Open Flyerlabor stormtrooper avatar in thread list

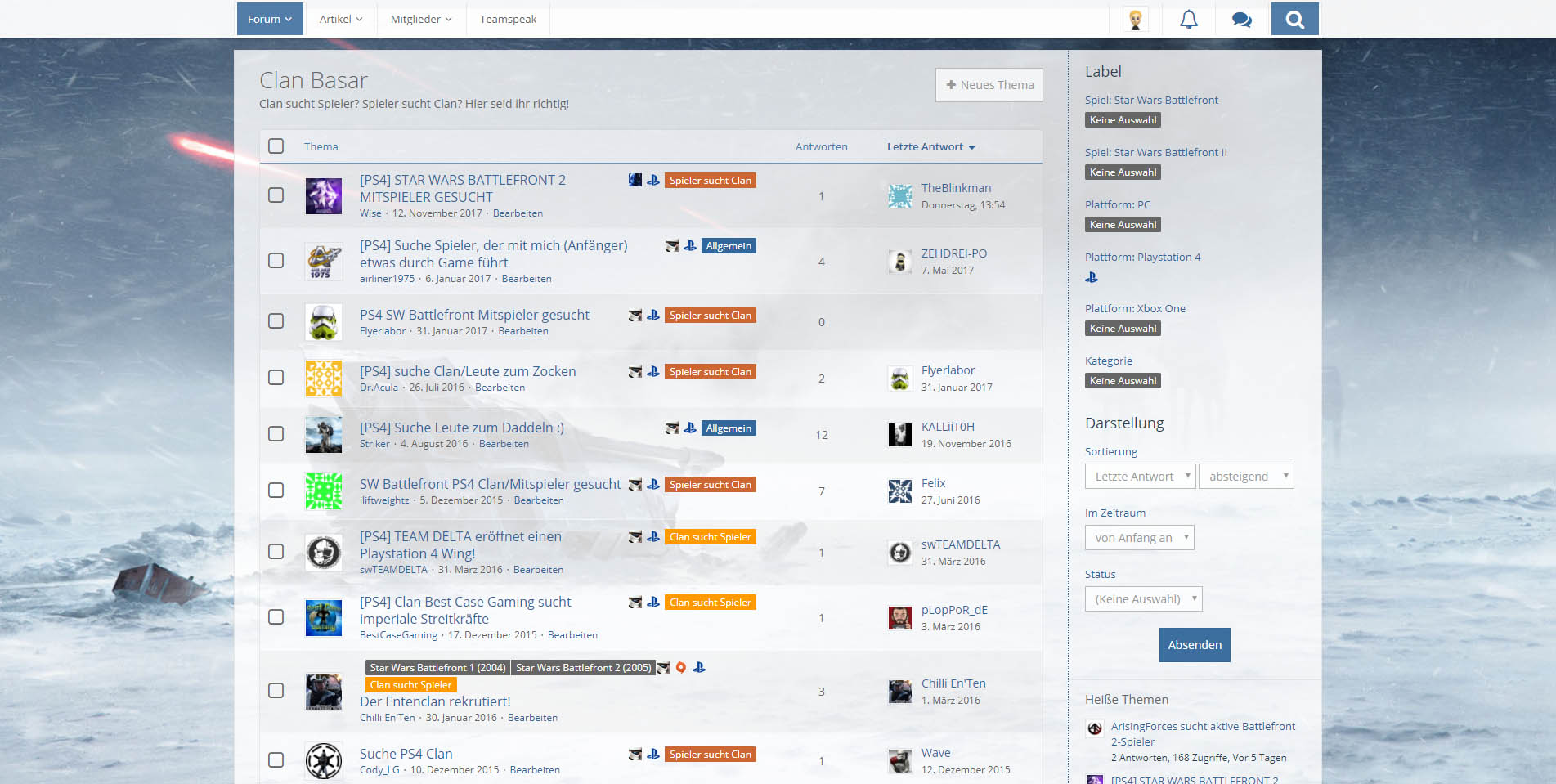[324, 322]
